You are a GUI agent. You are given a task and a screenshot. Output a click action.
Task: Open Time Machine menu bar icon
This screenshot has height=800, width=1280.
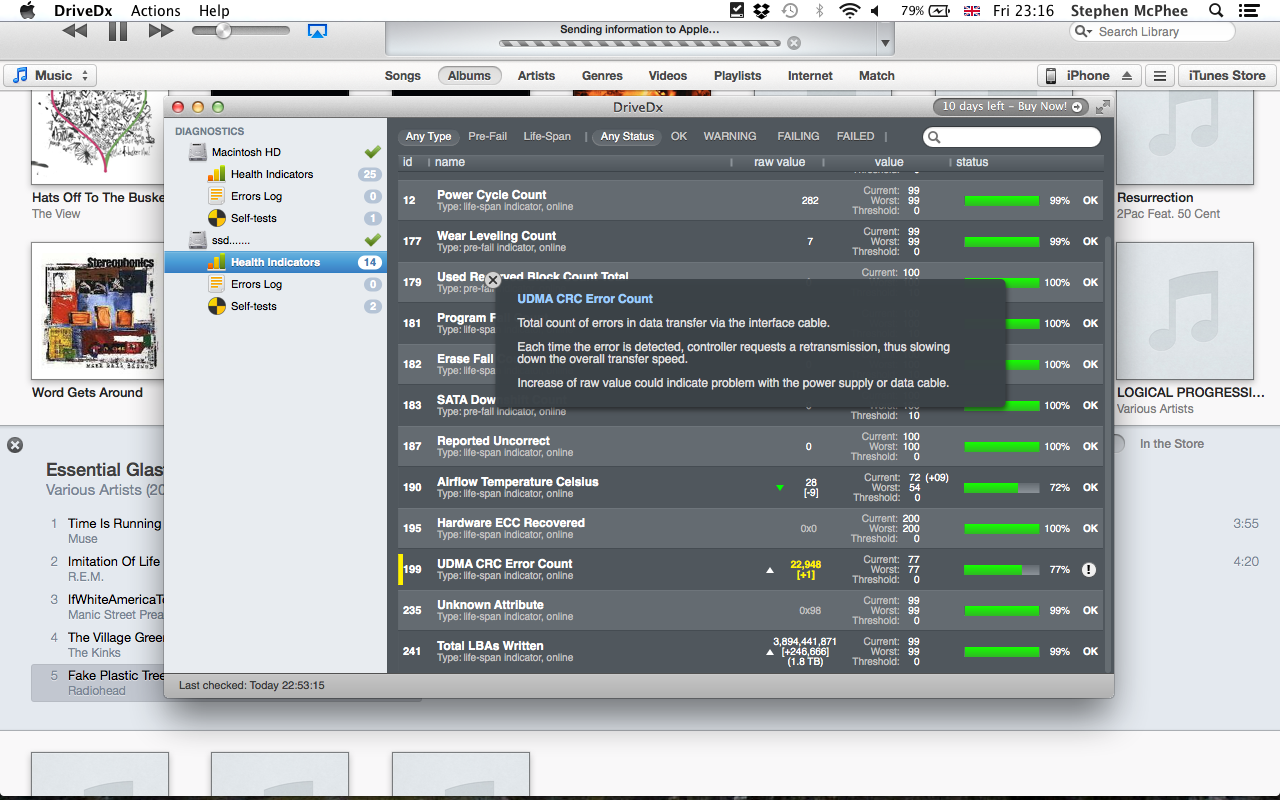pyautogui.click(x=790, y=10)
